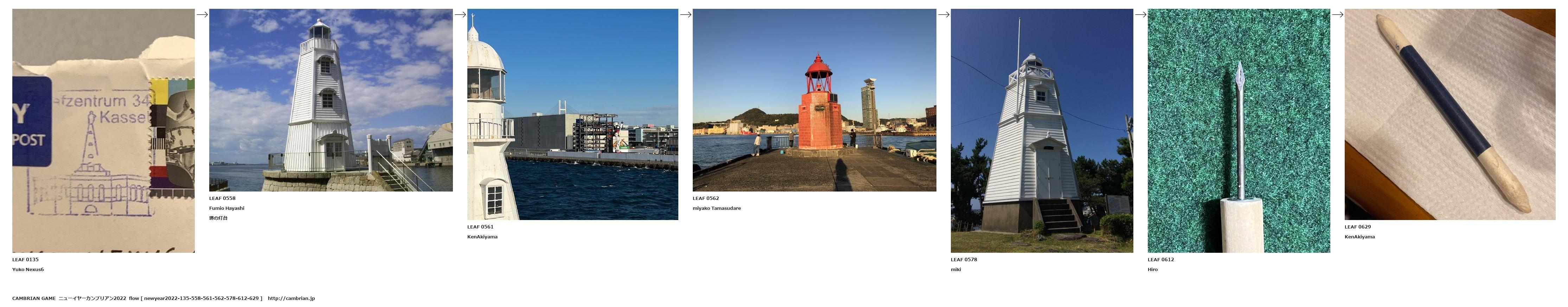Click the author name Fumio Hayashi

point(226,208)
